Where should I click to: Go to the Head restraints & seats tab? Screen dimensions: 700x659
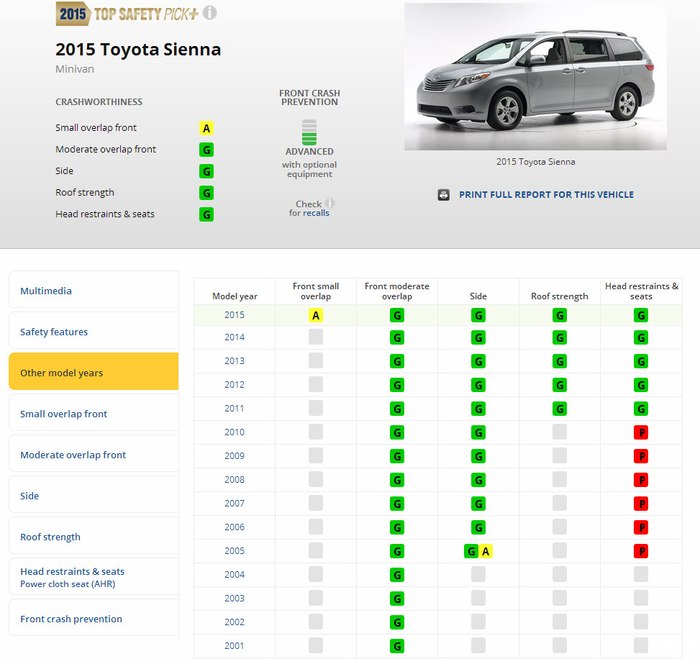click(x=93, y=577)
